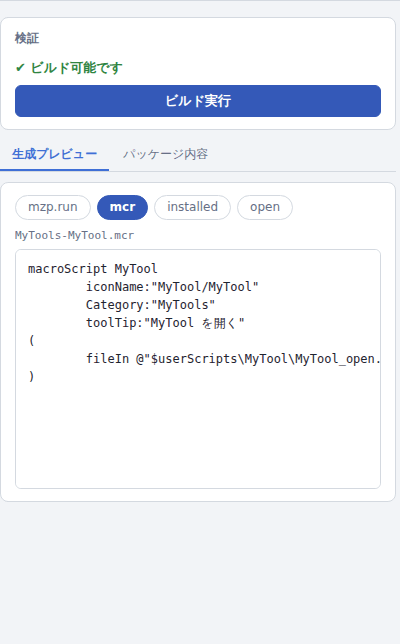Image resolution: width=400 pixels, height=644 pixels.
Task: Open the パッケージ内容 tab
Action: (166, 154)
